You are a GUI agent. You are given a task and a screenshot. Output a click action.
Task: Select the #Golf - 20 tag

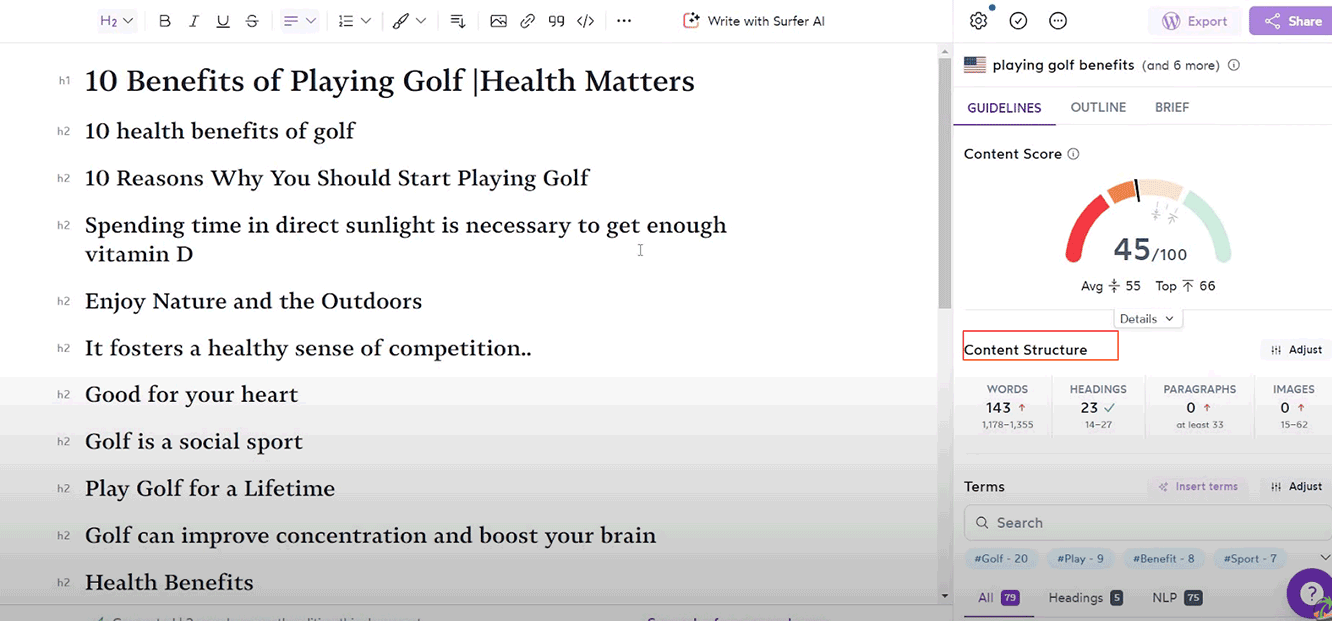coord(1001,559)
